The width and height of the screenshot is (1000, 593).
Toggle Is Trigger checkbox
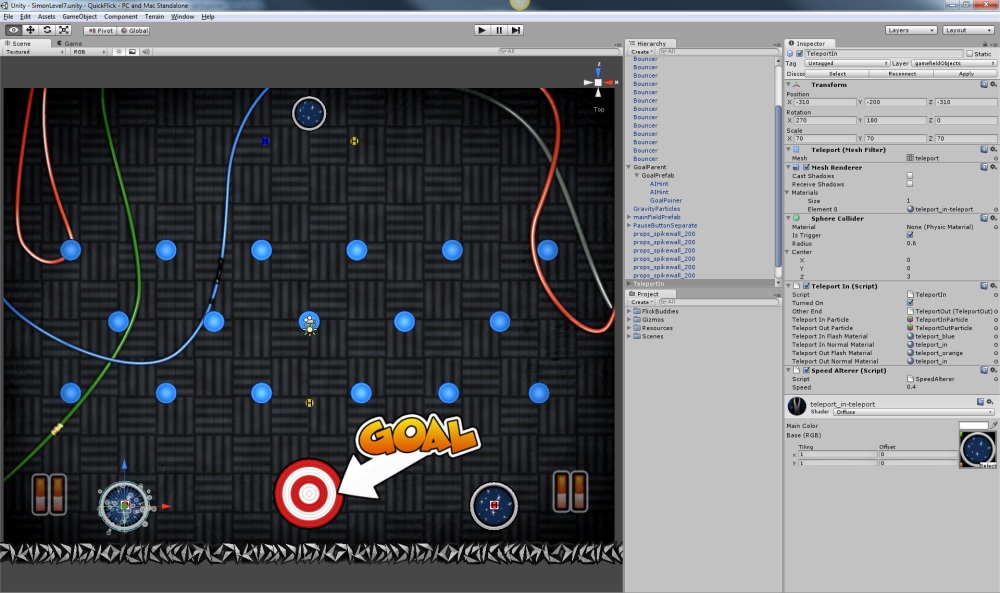pos(910,235)
